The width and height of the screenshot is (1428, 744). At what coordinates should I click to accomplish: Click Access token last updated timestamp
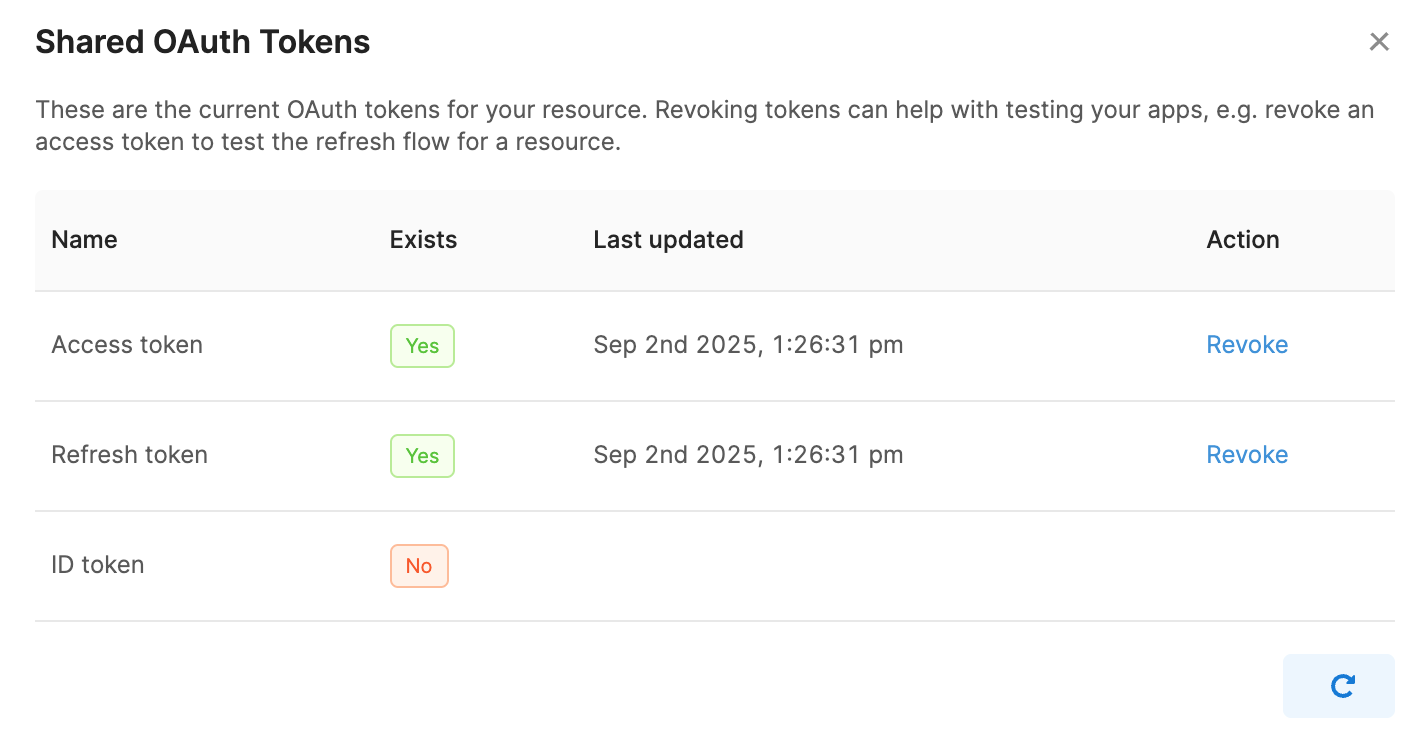point(748,345)
